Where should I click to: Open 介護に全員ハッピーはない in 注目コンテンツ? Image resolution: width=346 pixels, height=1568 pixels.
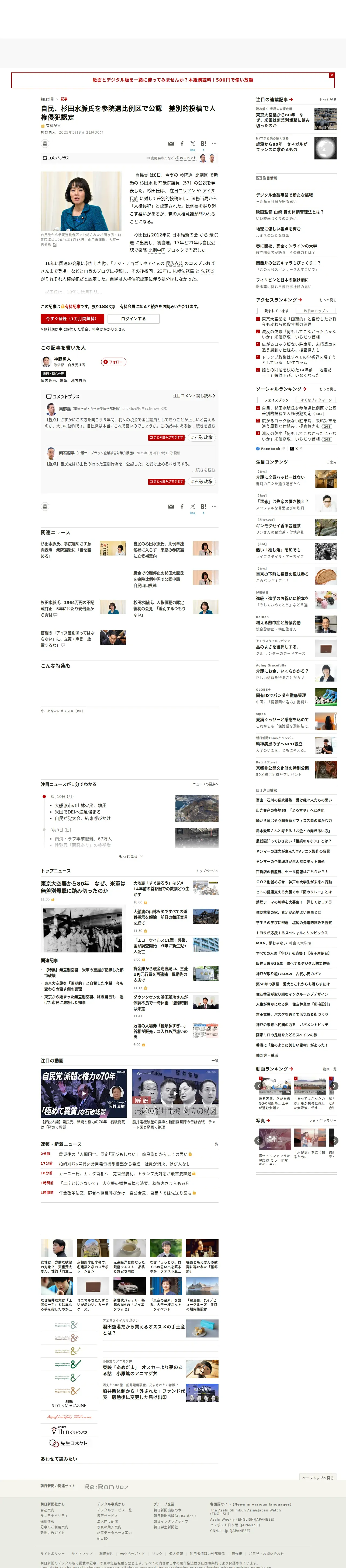(x=280, y=477)
